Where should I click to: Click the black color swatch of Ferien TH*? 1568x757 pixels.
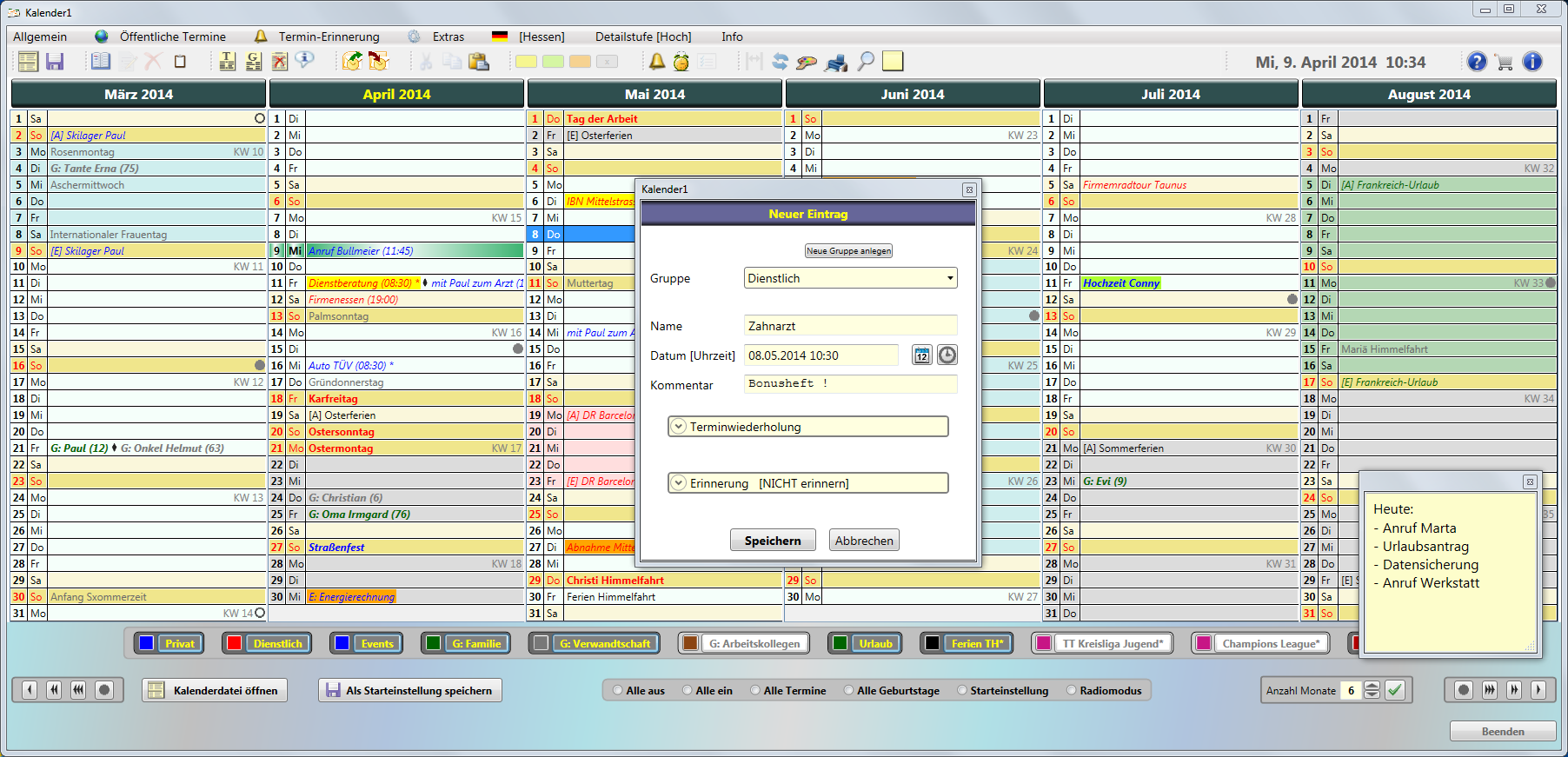932,643
